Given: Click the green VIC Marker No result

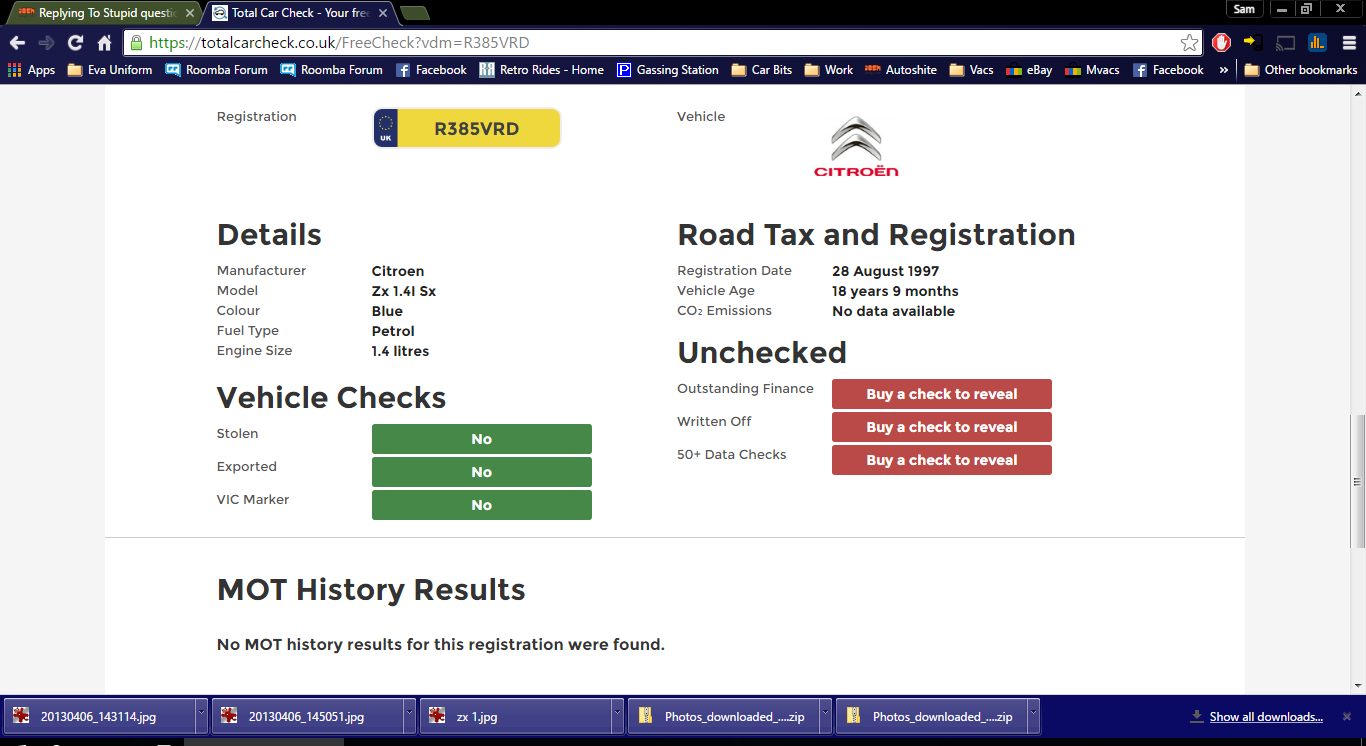Looking at the screenshot, I should pyautogui.click(x=482, y=505).
